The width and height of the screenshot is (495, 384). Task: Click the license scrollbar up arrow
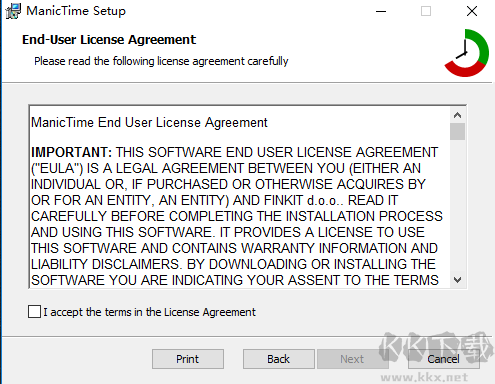(x=457, y=115)
